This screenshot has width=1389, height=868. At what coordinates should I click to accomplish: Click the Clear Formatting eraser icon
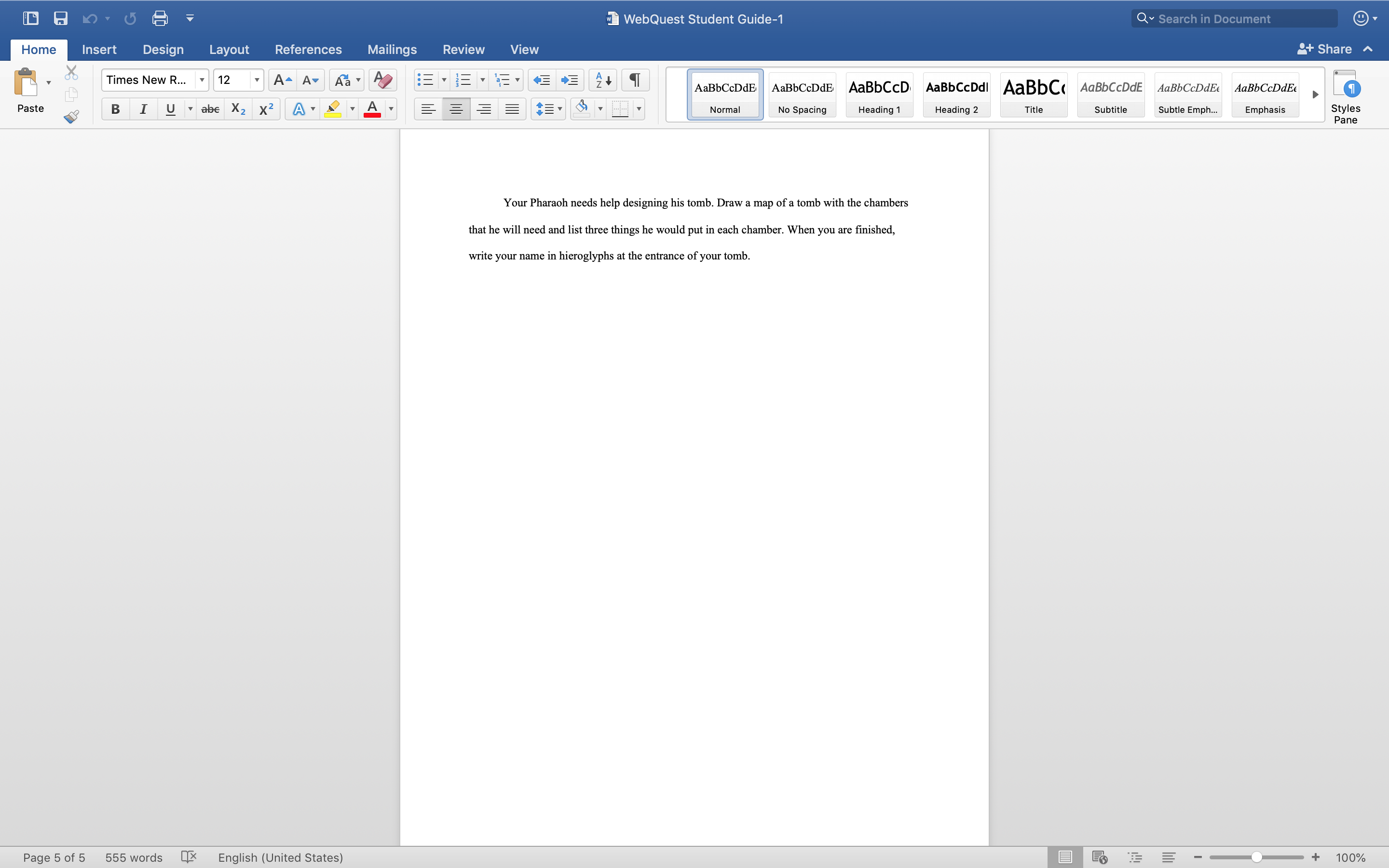(x=383, y=80)
